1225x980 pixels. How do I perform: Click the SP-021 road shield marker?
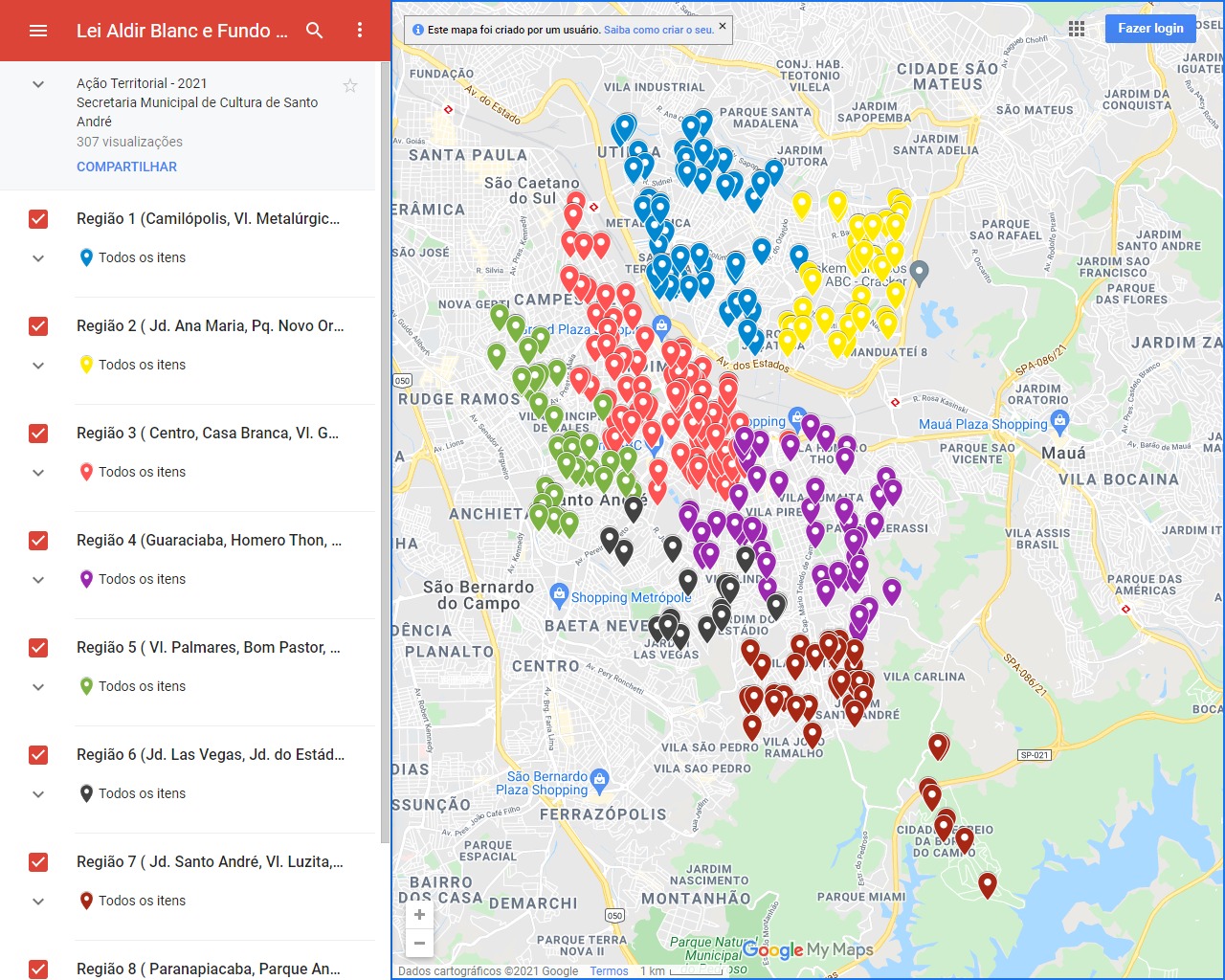tap(1035, 755)
